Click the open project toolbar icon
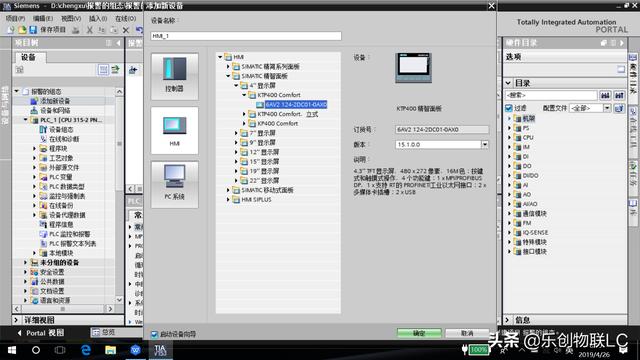The height and width of the screenshot is (360, 640). pos(22,30)
